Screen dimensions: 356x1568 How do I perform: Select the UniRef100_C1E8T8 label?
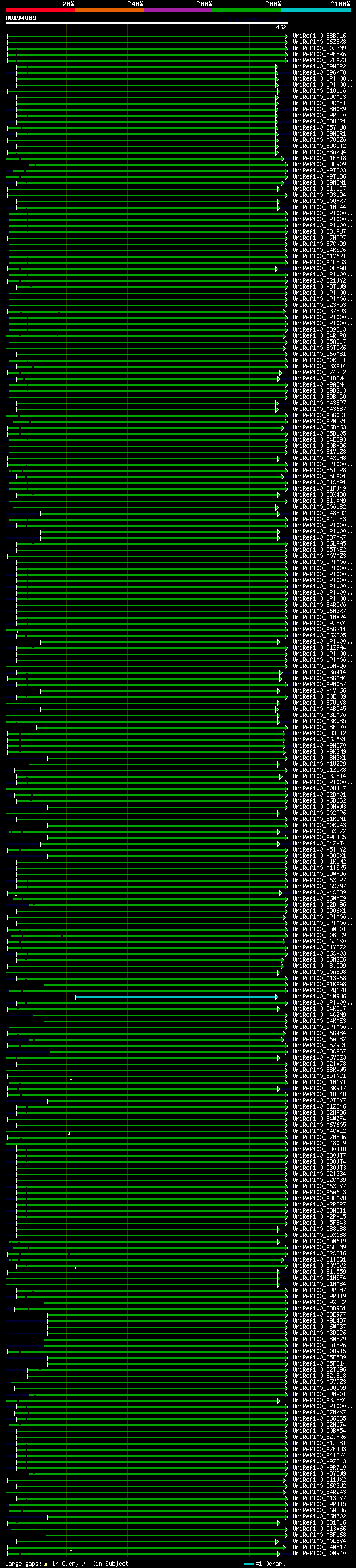(319, 159)
